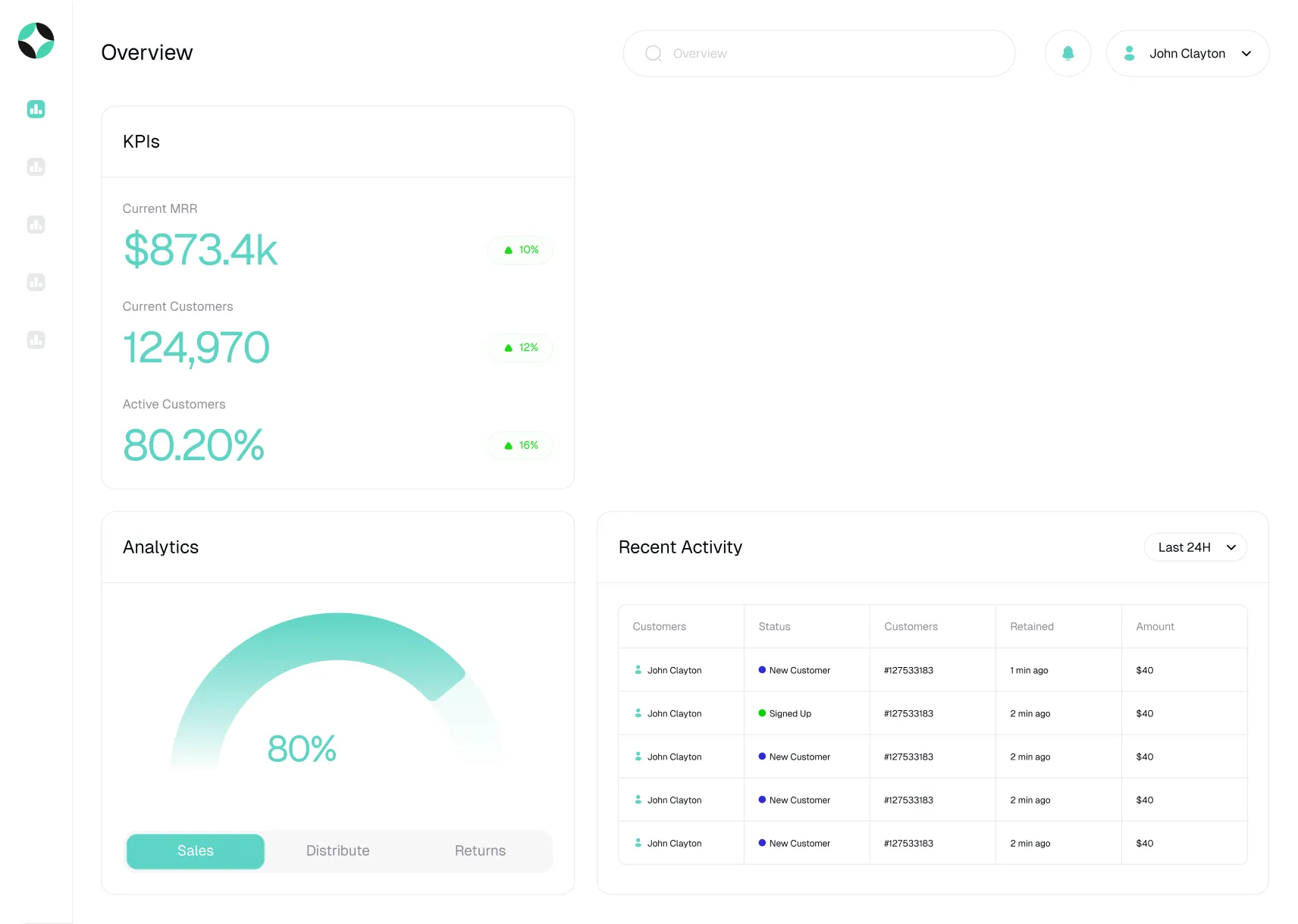Image resolution: width=1298 pixels, height=924 pixels.
Task: Open the Last 24H time range dropdown
Action: coord(1195,547)
